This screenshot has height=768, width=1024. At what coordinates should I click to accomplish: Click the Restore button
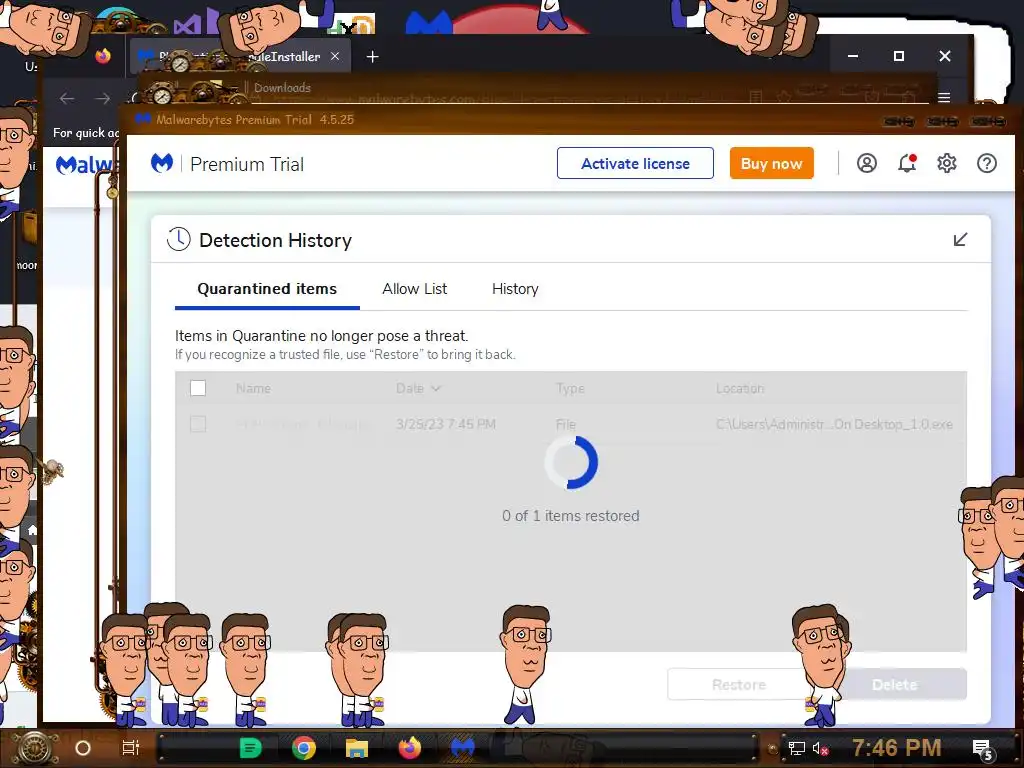739,684
